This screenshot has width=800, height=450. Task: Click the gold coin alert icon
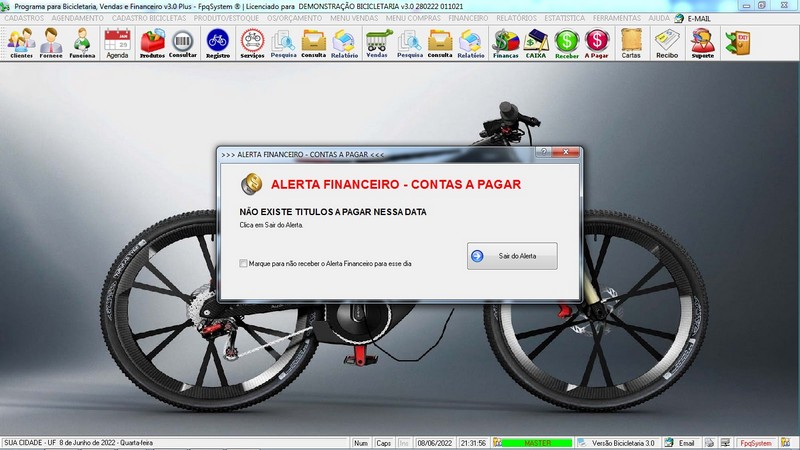pos(252,184)
